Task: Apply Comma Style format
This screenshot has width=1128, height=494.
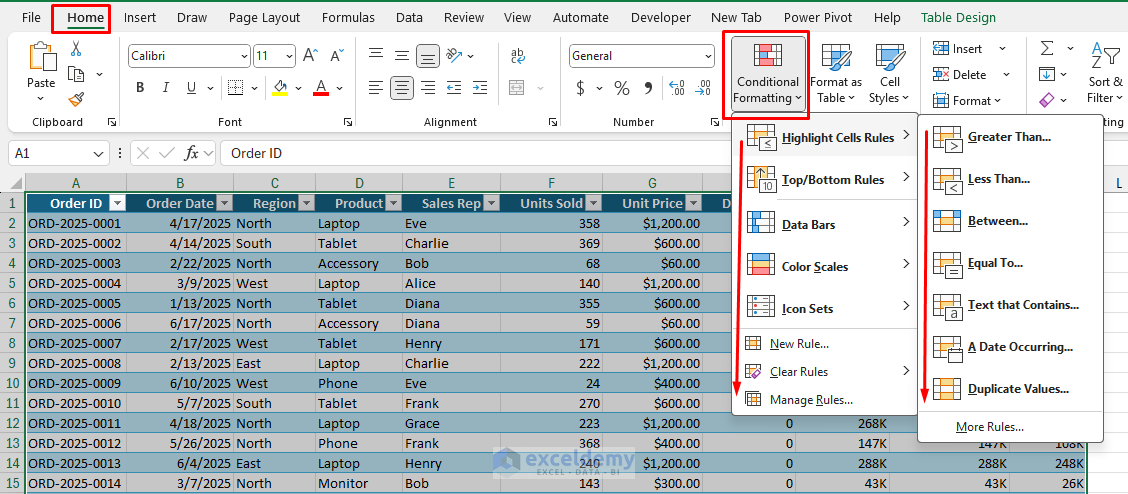Action: click(647, 88)
